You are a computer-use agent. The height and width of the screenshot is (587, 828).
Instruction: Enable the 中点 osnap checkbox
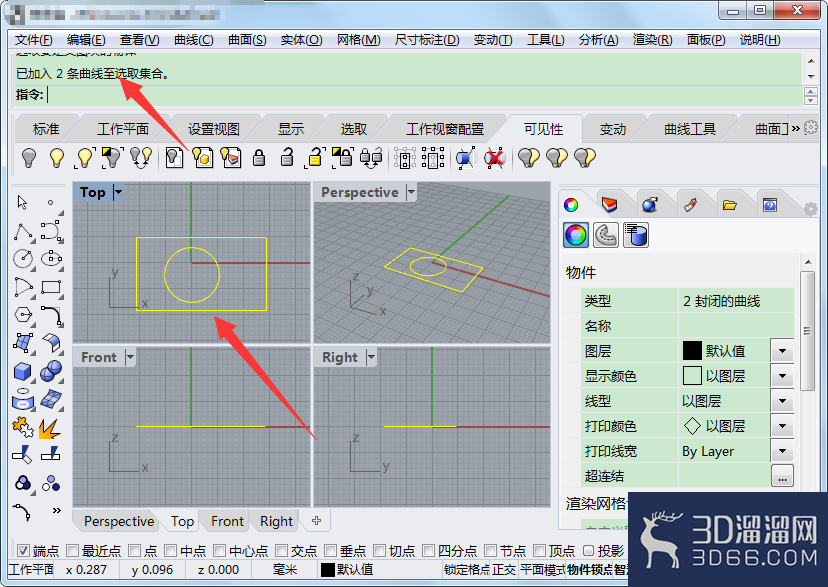pyautogui.click(x=171, y=551)
